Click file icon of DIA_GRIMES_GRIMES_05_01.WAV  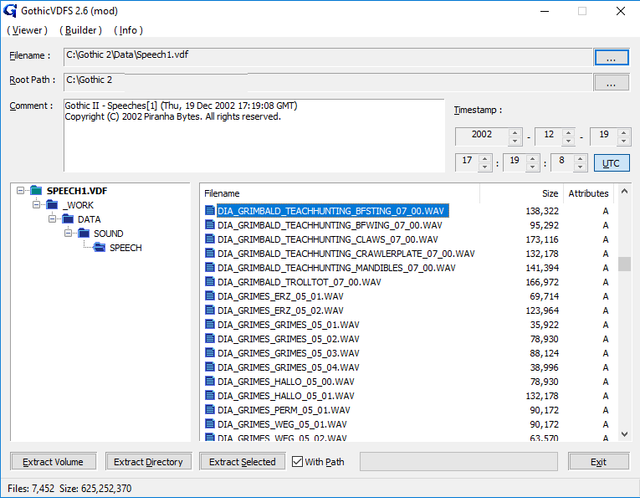coord(210,325)
